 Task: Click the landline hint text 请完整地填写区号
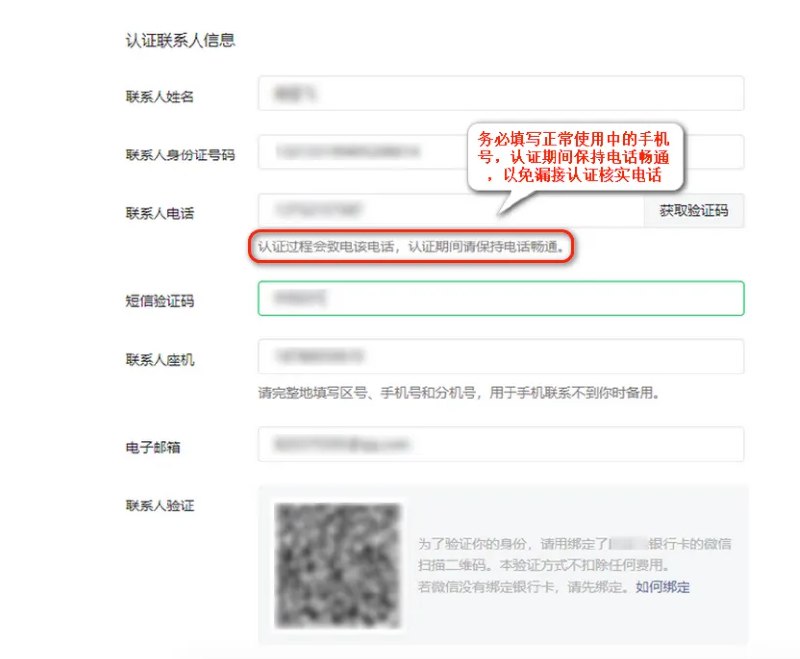pos(459,393)
